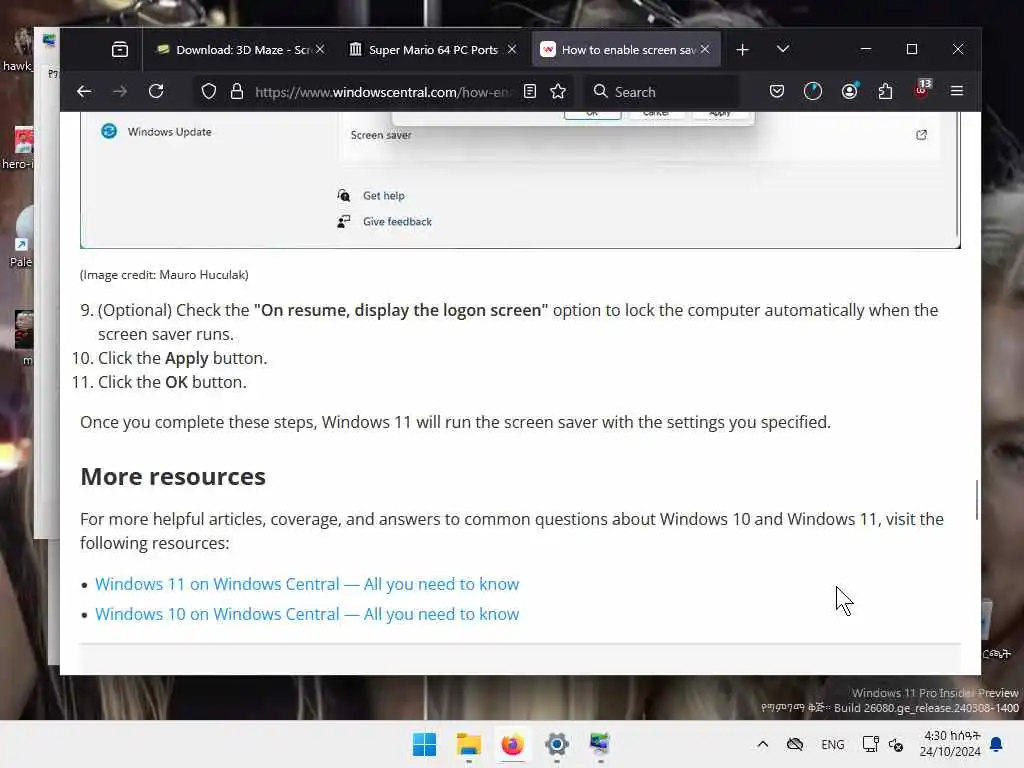Image resolution: width=1024 pixels, height=768 pixels.
Task: Click Windows Update in article screenshot
Action: click(x=156, y=131)
